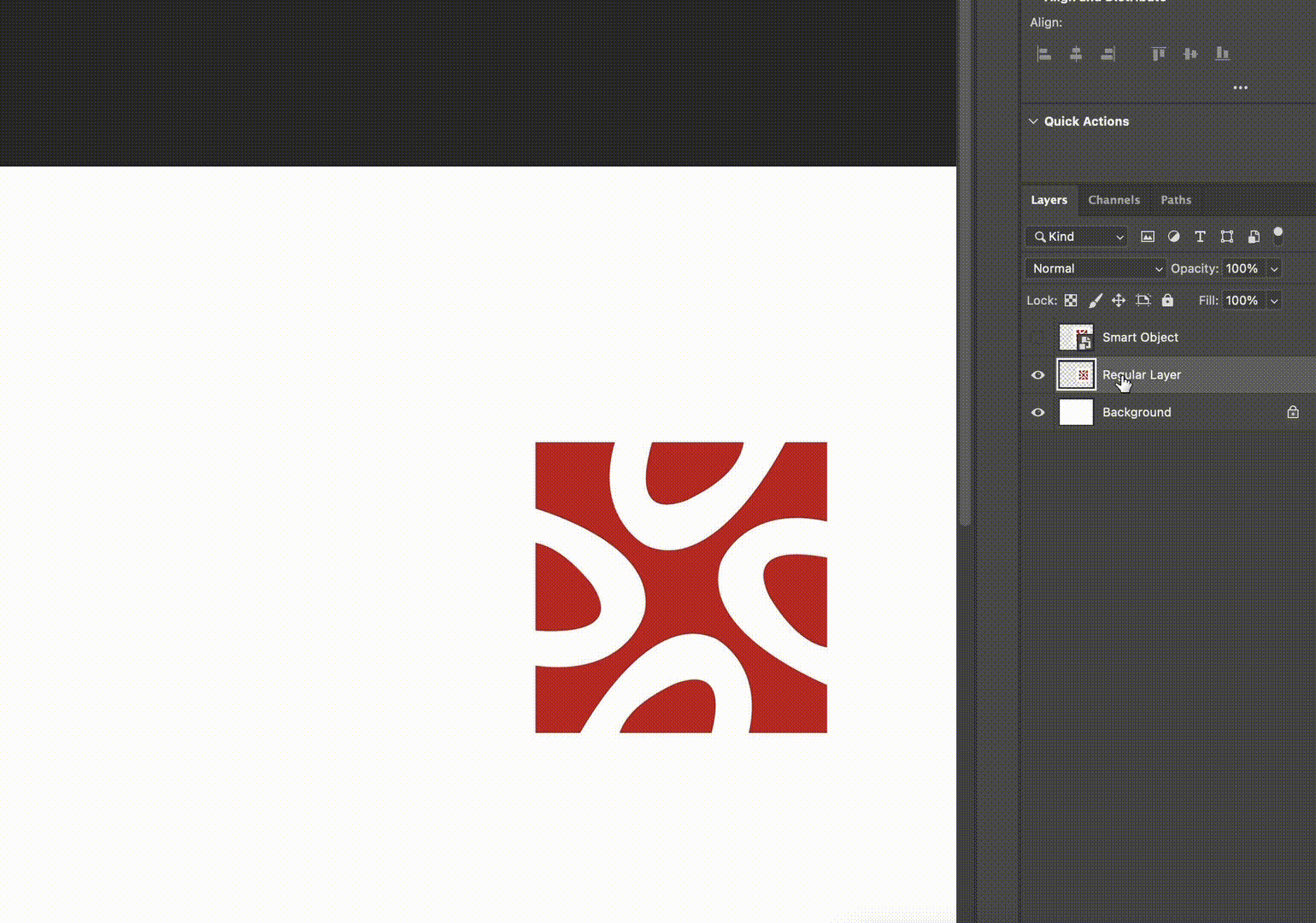Select the Smart Object layer thumbnail

click(1076, 338)
